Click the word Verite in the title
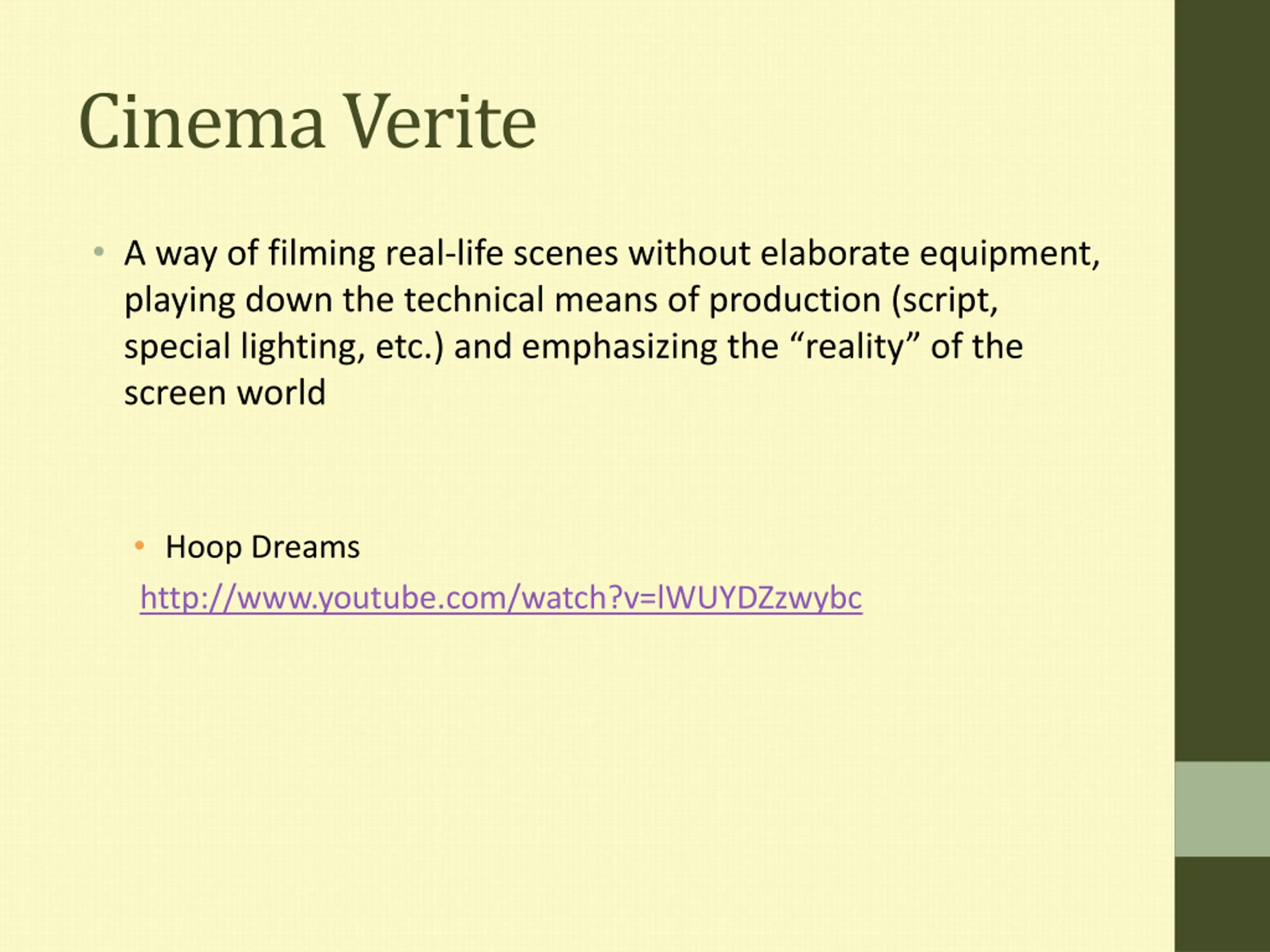The image size is (1270, 952). pyautogui.click(x=441, y=121)
